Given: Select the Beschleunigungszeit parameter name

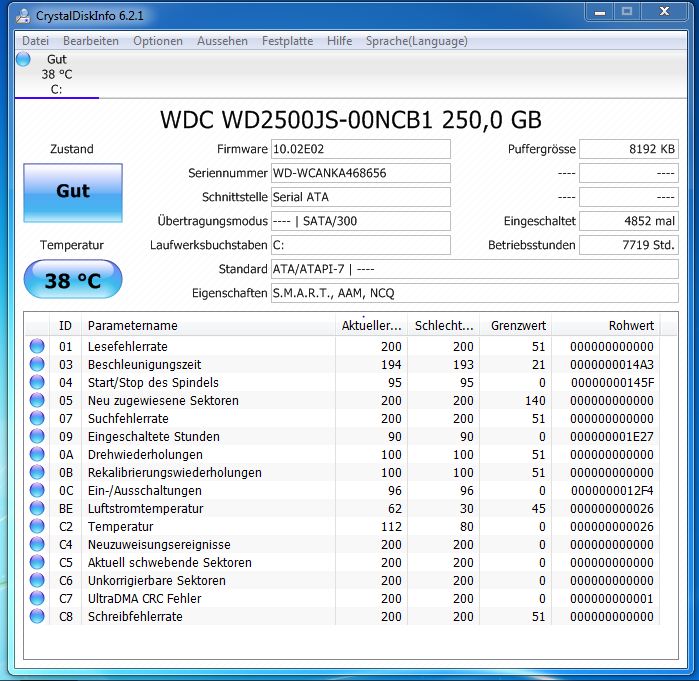Looking at the screenshot, I should pyautogui.click(x=144, y=365).
